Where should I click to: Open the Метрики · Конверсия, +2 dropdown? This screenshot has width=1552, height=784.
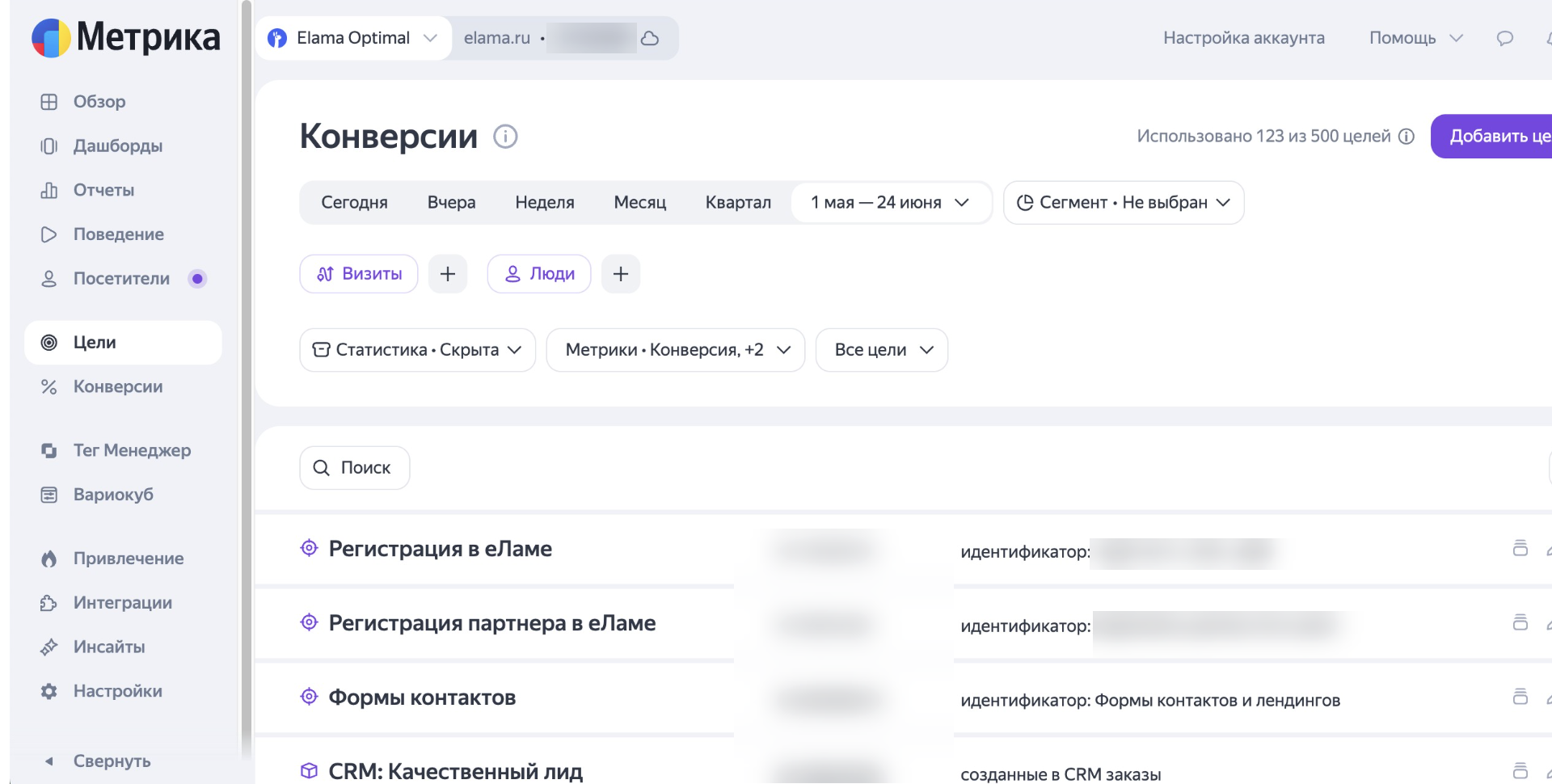(x=676, y=350)
